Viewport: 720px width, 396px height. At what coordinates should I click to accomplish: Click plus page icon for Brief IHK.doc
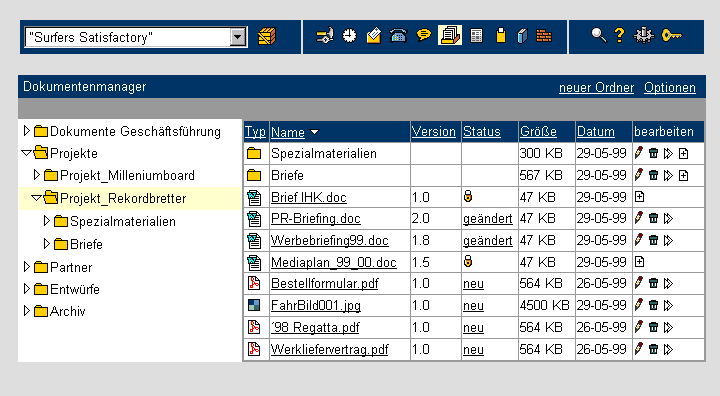[639, 197]
